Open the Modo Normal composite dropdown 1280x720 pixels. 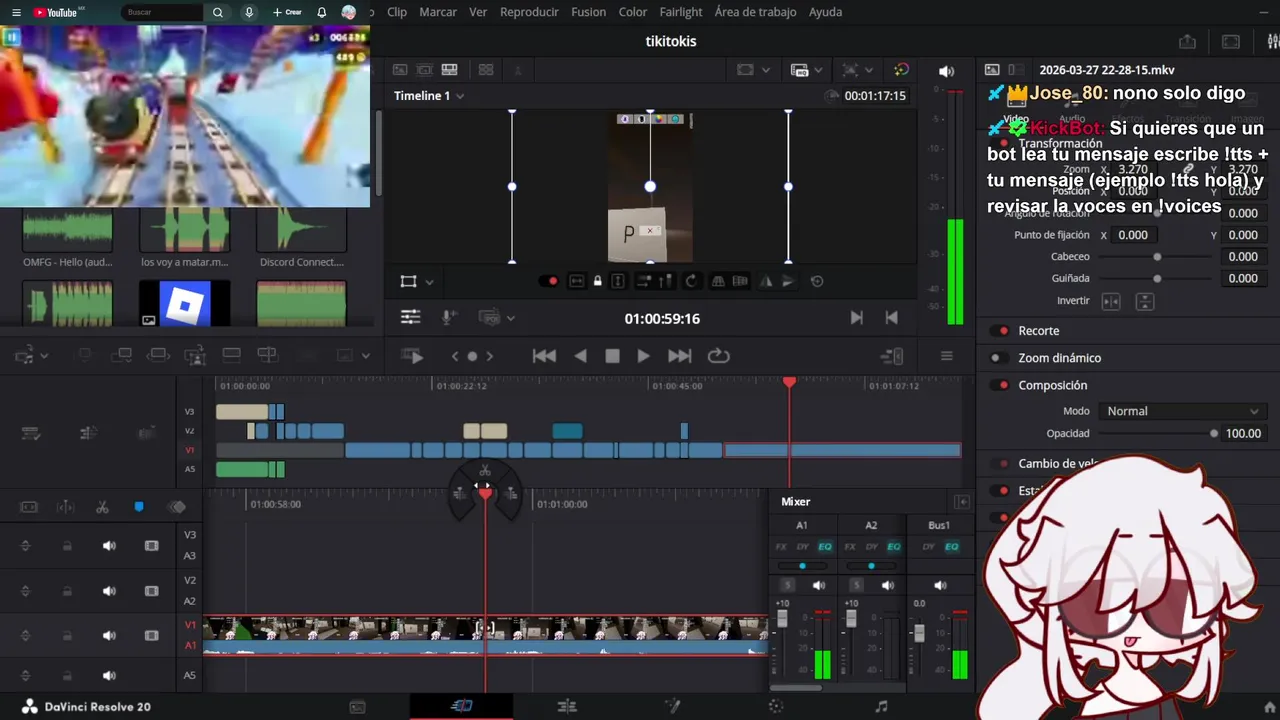(1182, 411)
